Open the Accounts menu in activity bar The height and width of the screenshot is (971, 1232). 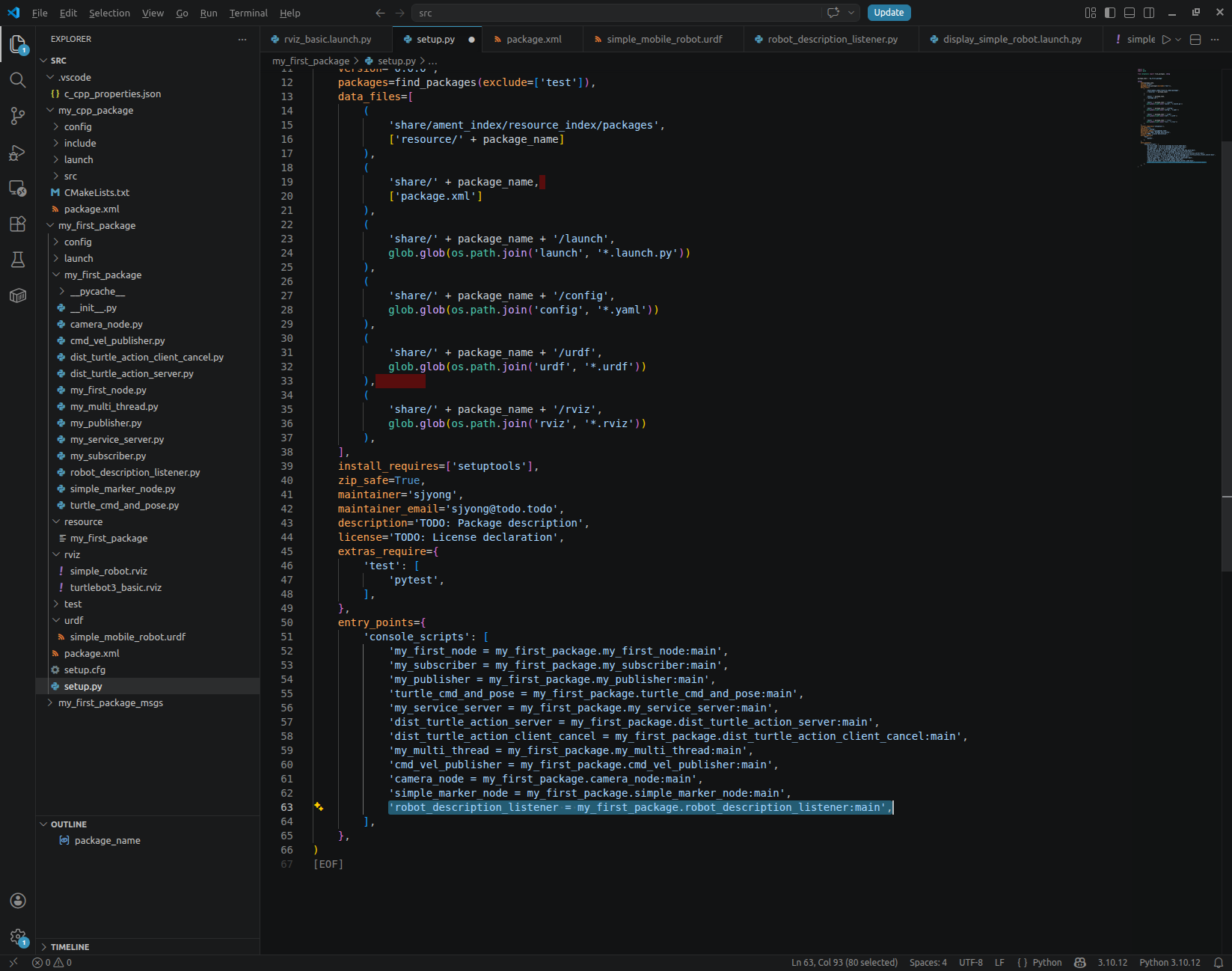pyautogui.click(x=18, y=901)
